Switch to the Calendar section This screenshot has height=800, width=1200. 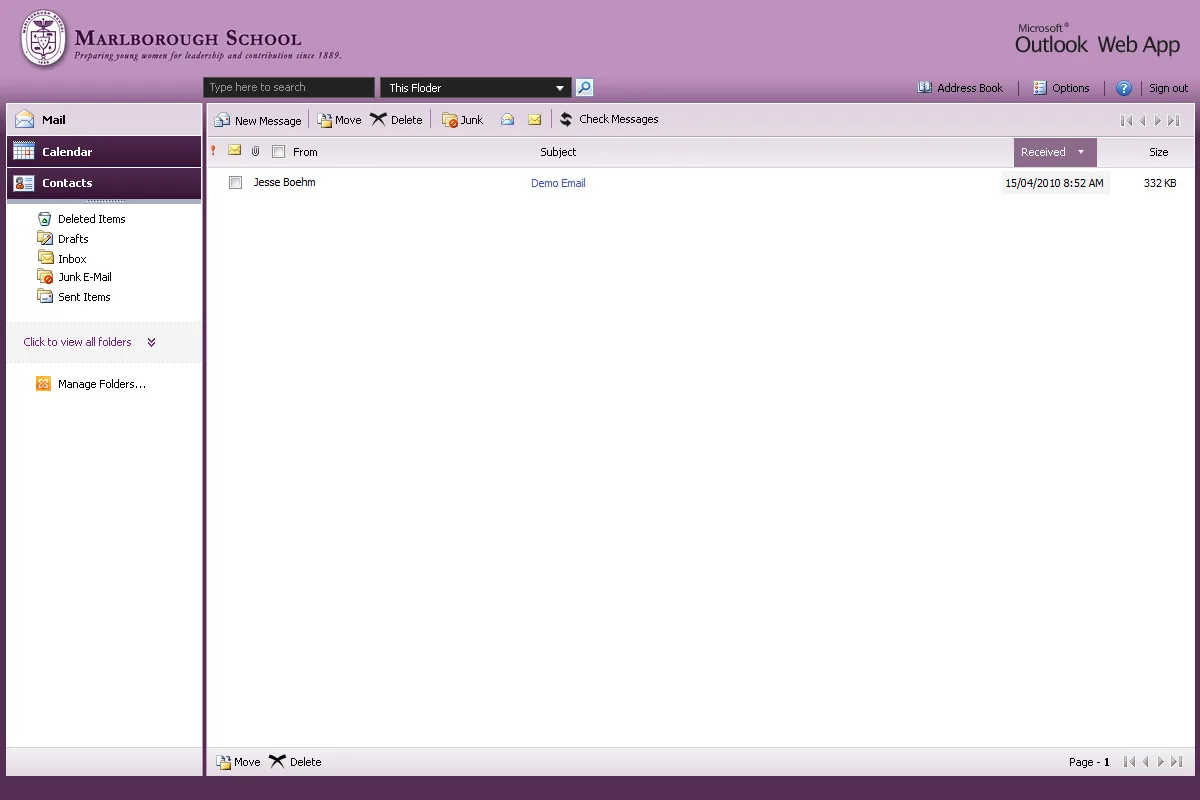[x=104, y=152]
